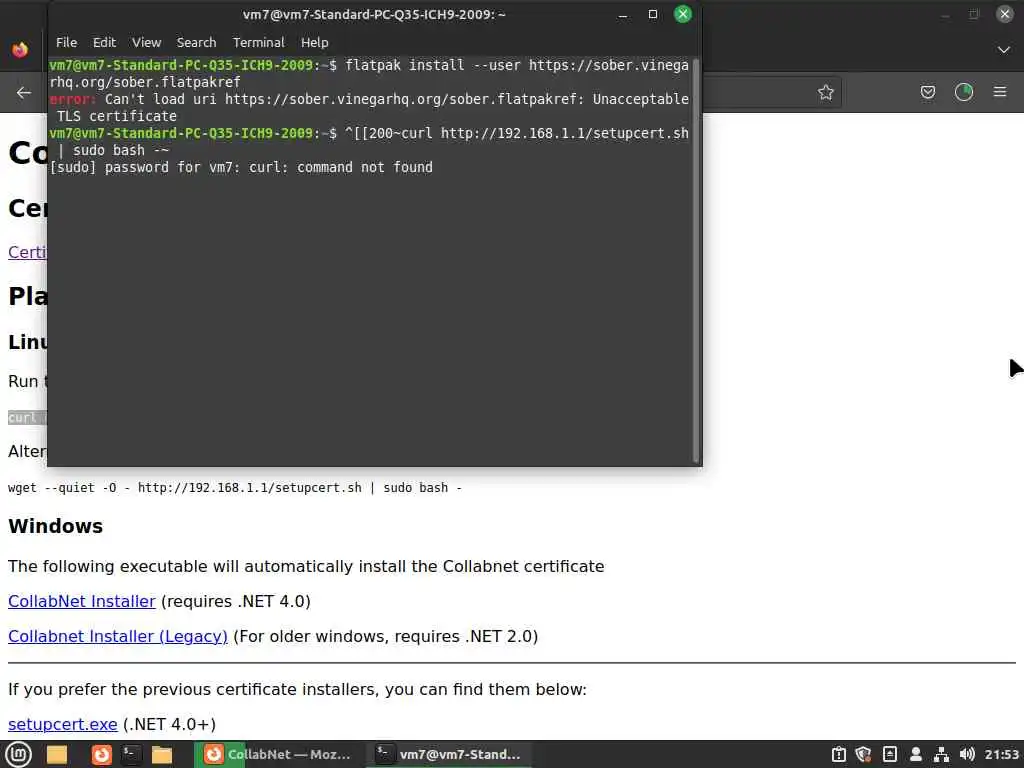Open the terminal Help menu

pos(314,42)
